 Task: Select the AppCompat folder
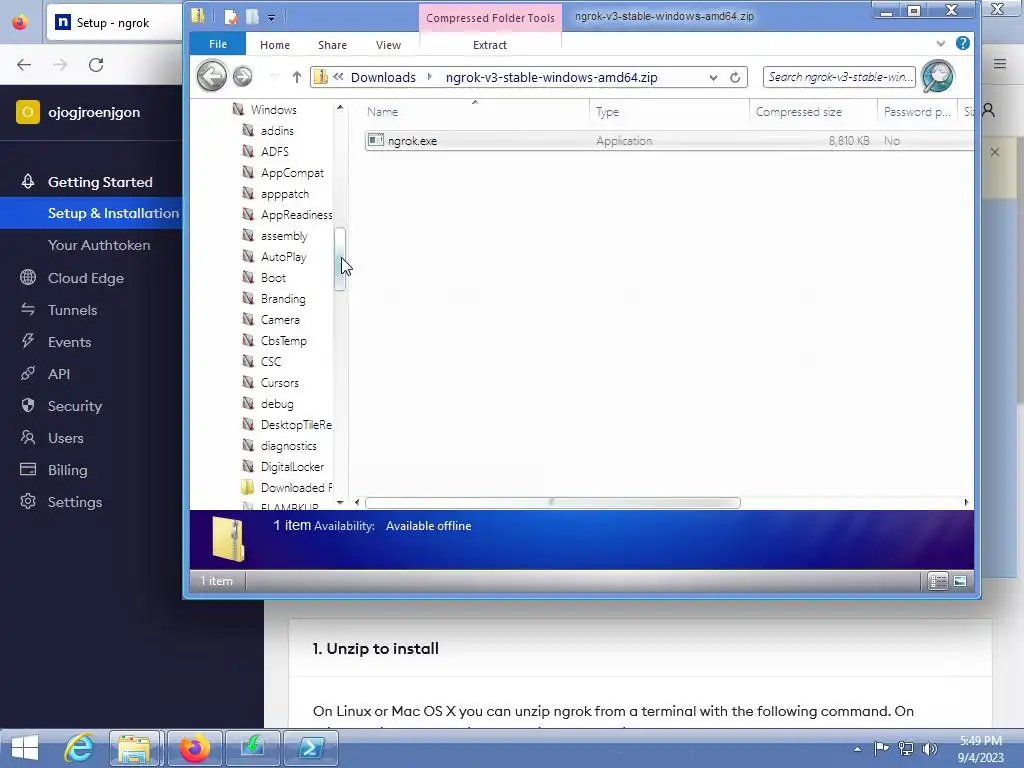point(292,173)
